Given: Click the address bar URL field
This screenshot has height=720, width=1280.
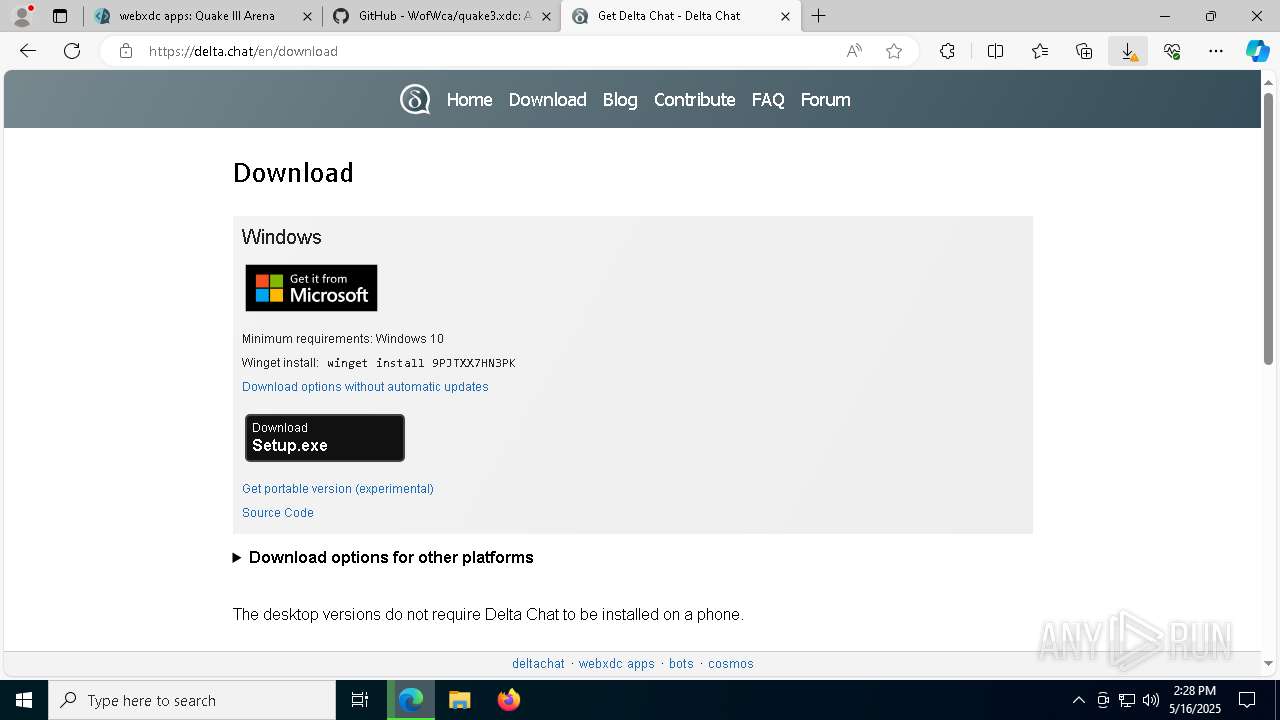Looking at the screenshot, I should [x=490, y=51].
